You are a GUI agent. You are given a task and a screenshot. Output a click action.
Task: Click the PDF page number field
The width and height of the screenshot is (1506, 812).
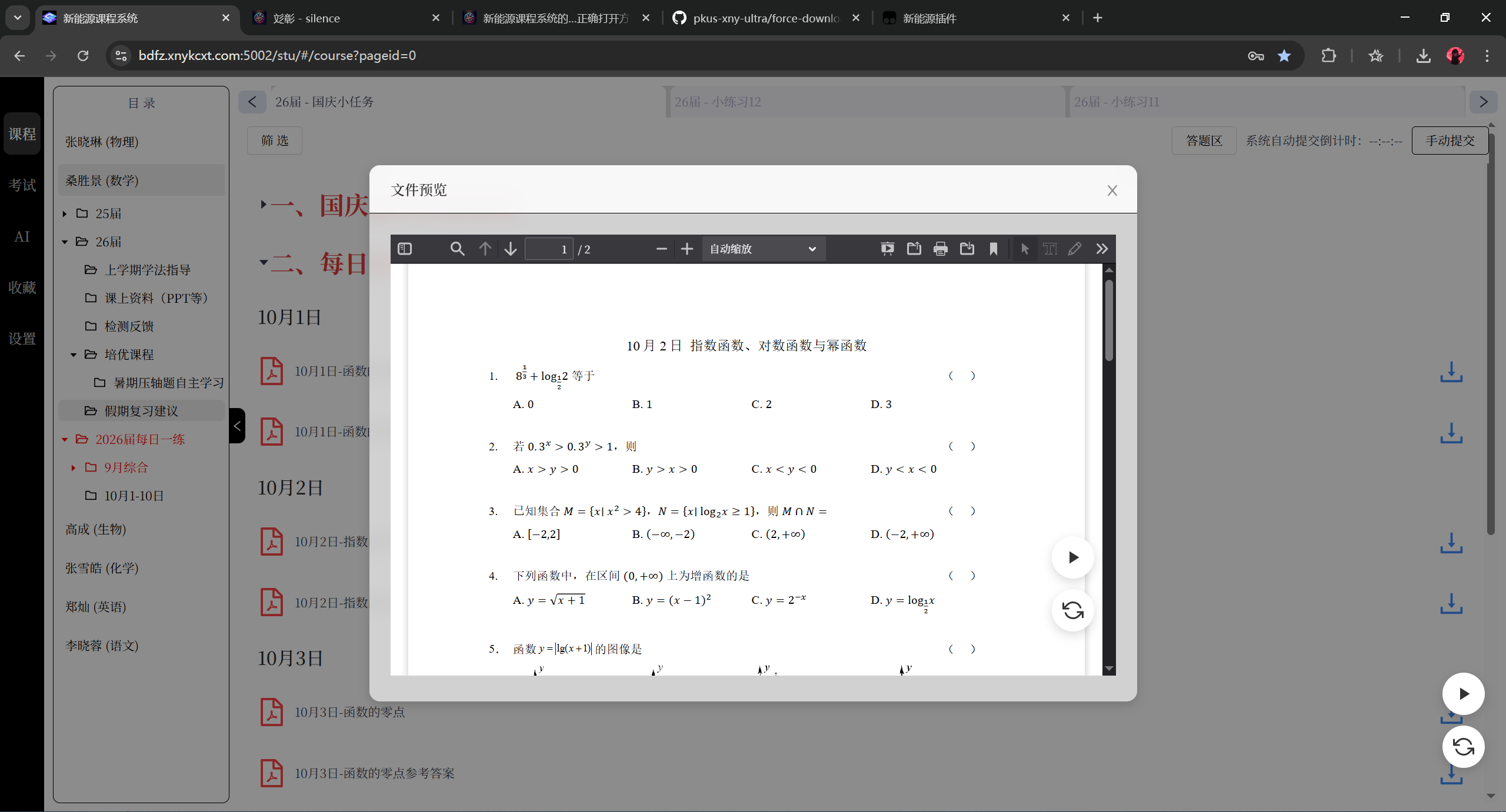[x=548, y=249]
